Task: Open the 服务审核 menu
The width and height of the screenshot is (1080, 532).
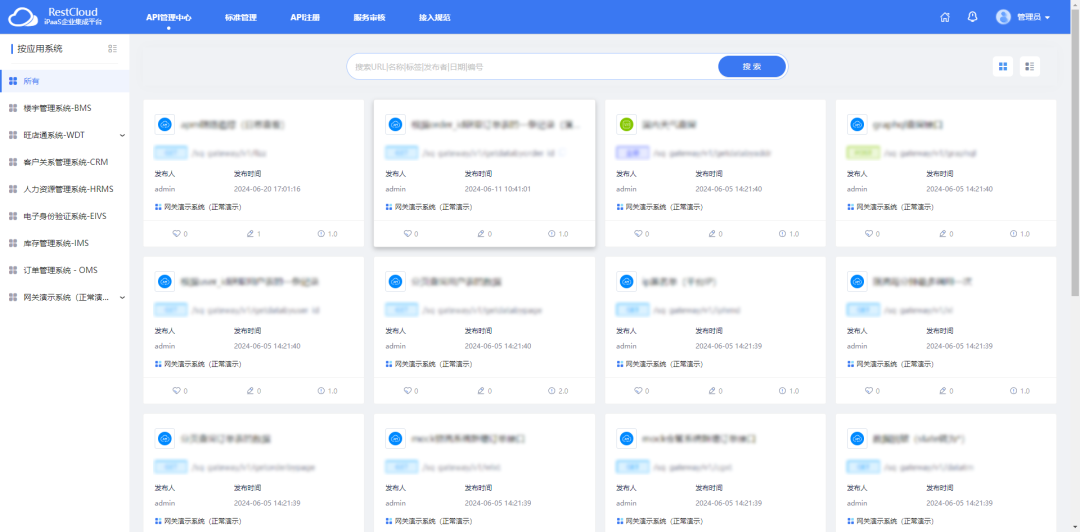Action: pyautogui.click(x=369, y=17)
